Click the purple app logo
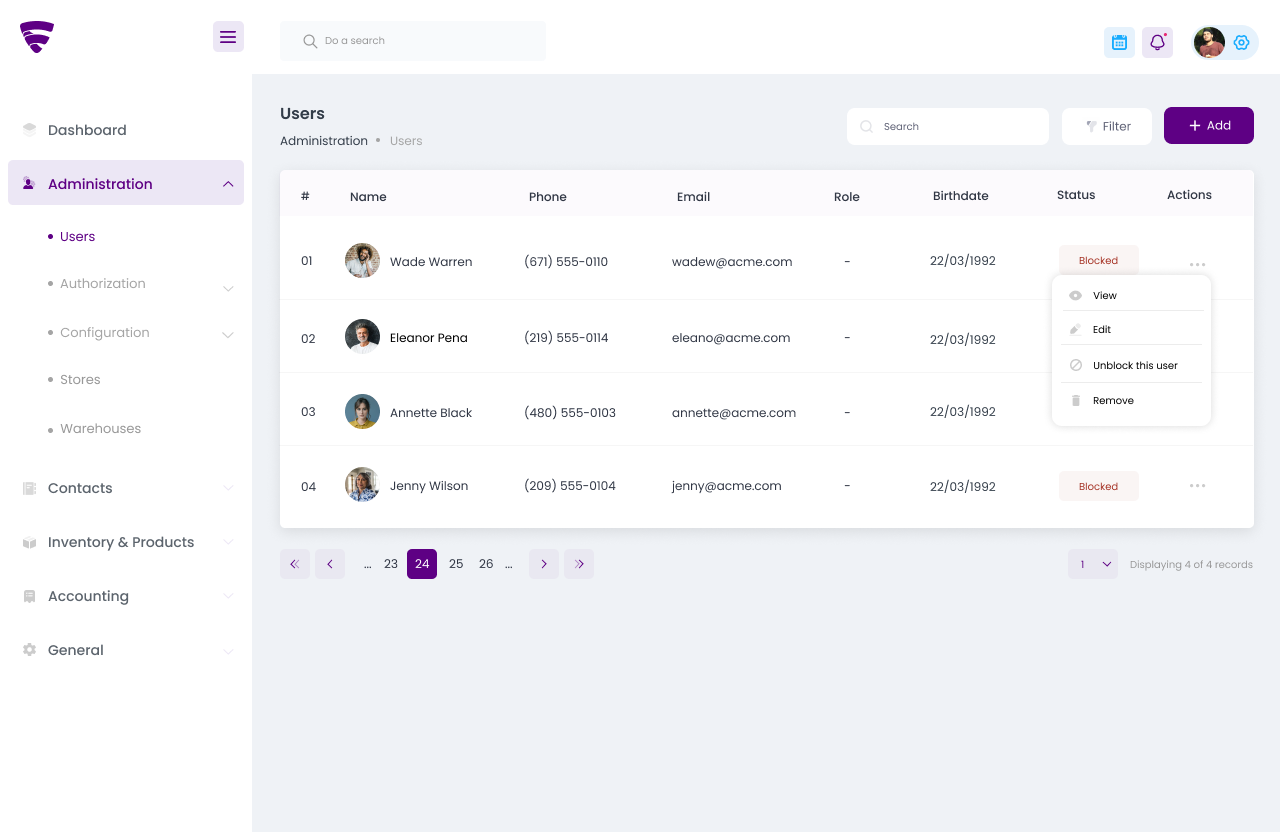The width and height of the screenshot is (1280, 832). pos(37,37)
